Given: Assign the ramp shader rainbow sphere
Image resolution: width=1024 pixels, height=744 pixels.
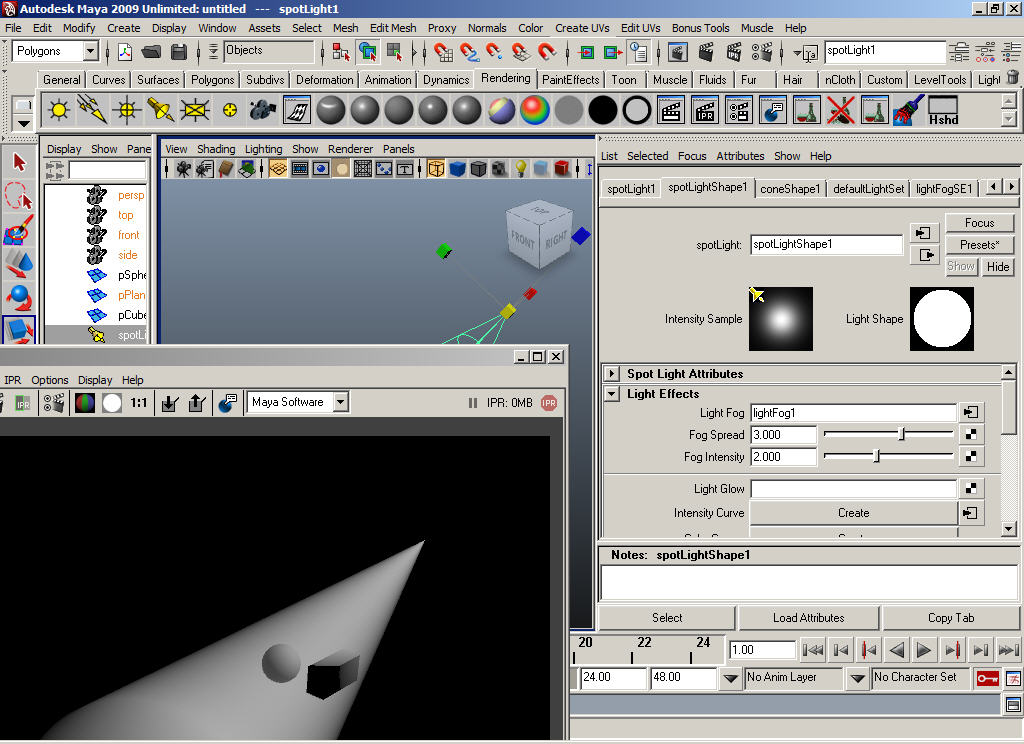Looking at the screenshot, I should 535,110.
